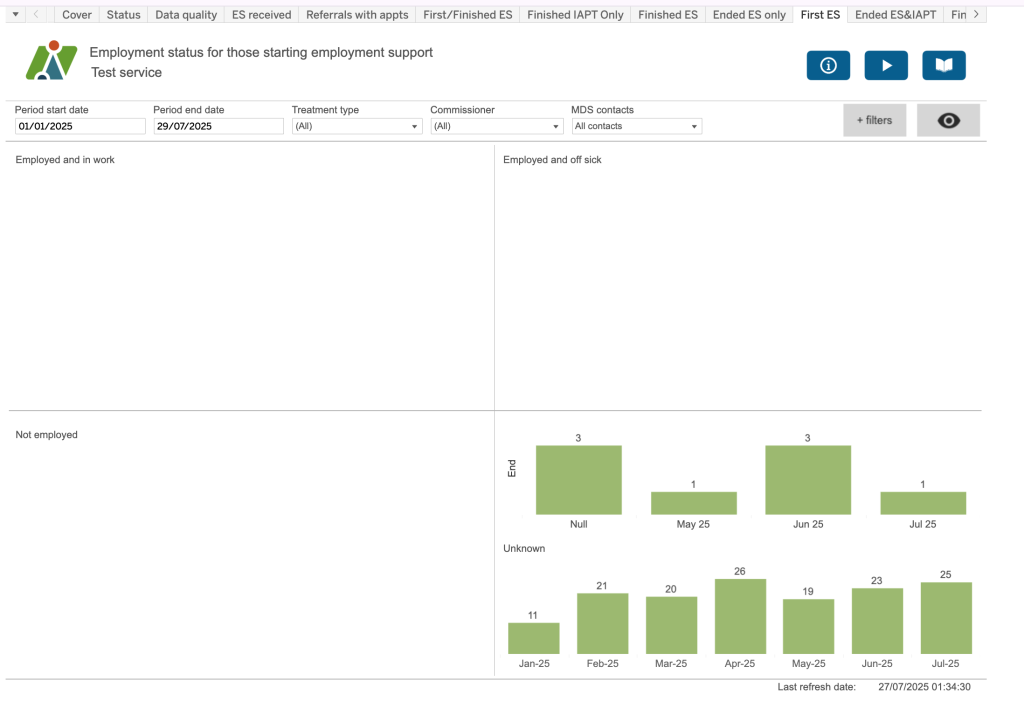Image resolution: width=1024 pixels, height=715 pixels.
Task: Select the Apr-25 bar in Unknown chart
Action: point(740,616)
